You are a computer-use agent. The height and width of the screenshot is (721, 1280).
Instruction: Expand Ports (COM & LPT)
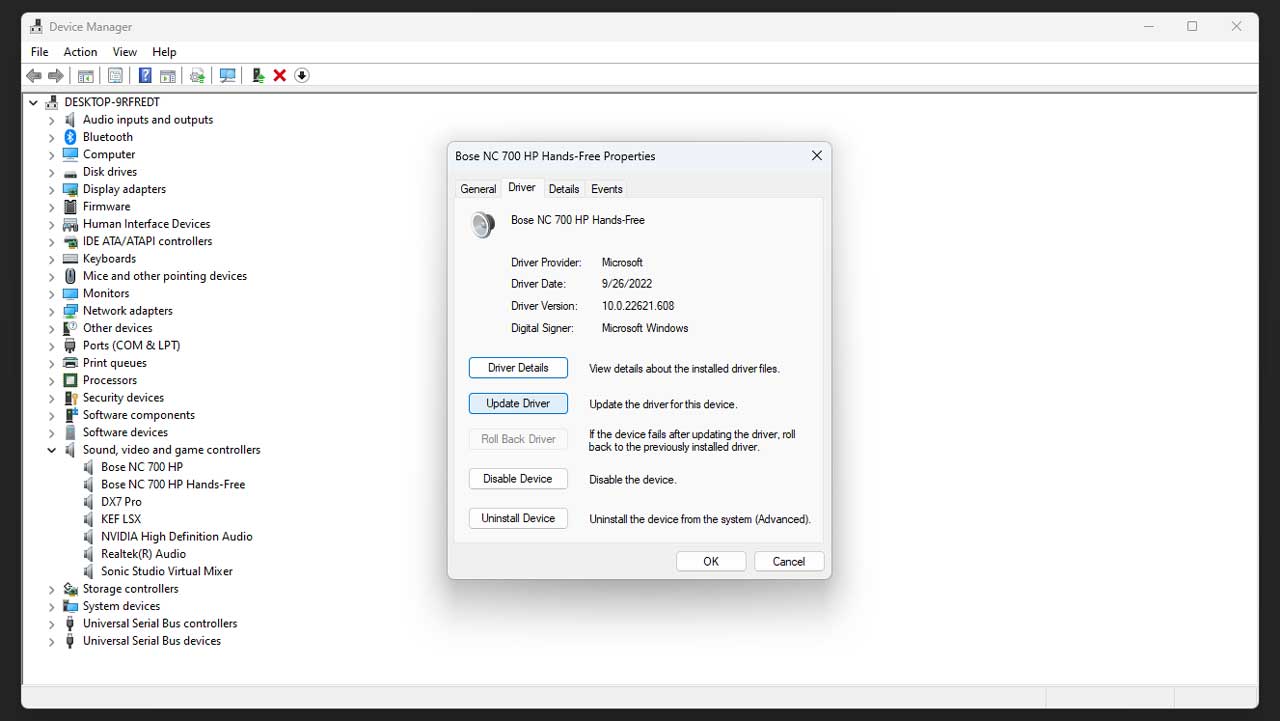click(52, 346)
